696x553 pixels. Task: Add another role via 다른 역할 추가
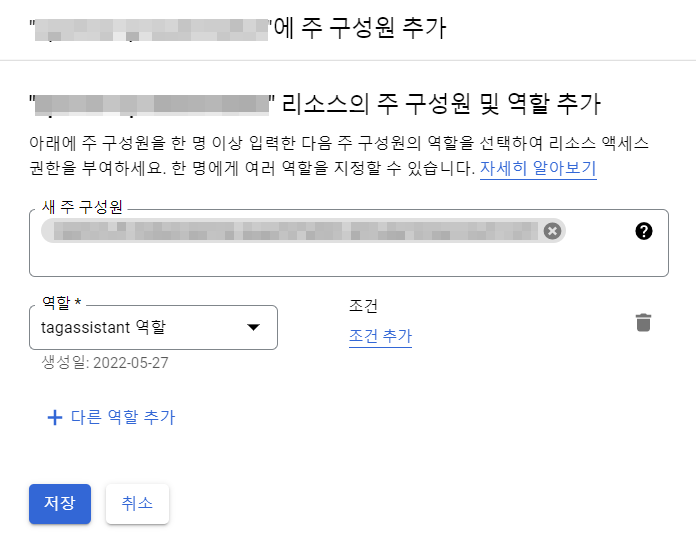[x=123, y=417]
